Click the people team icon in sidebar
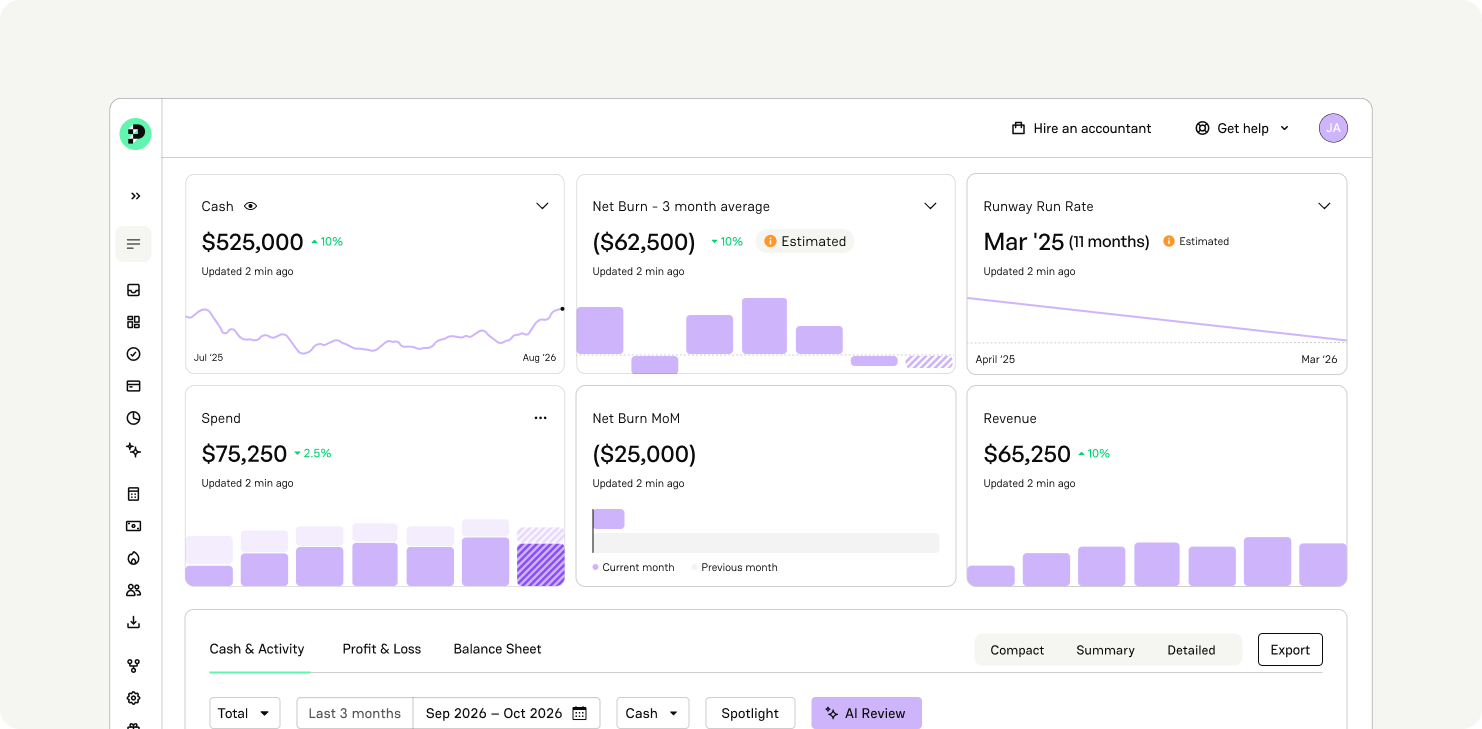Screen dimensions: 1482x729 click(134, 590)
